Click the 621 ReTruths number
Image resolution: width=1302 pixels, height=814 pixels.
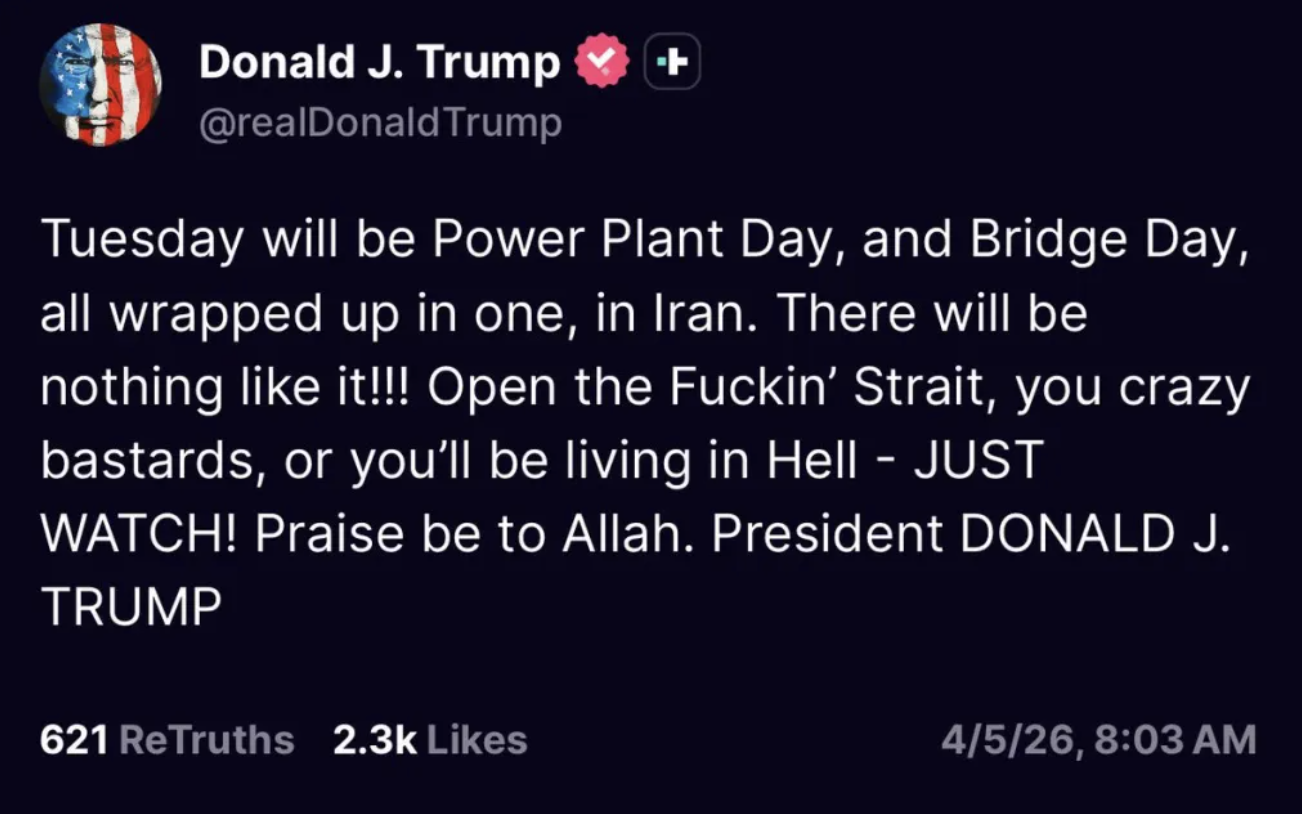coord(73,740)
